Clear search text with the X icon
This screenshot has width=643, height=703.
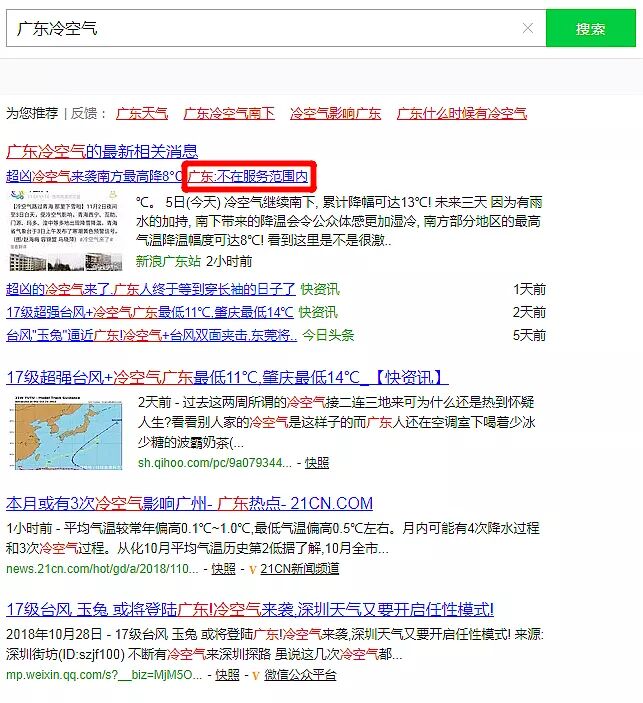coord(528,28)
